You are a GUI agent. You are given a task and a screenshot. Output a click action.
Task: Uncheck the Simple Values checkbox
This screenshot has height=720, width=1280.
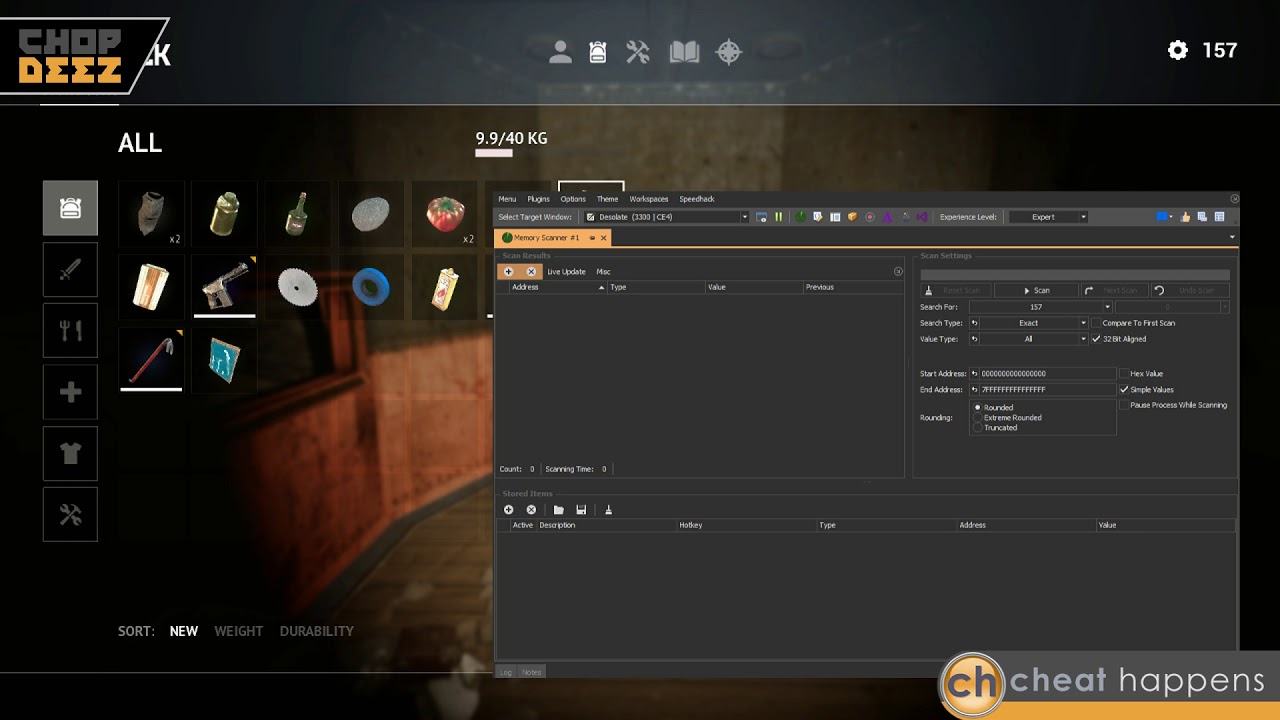click(1124, 390)
